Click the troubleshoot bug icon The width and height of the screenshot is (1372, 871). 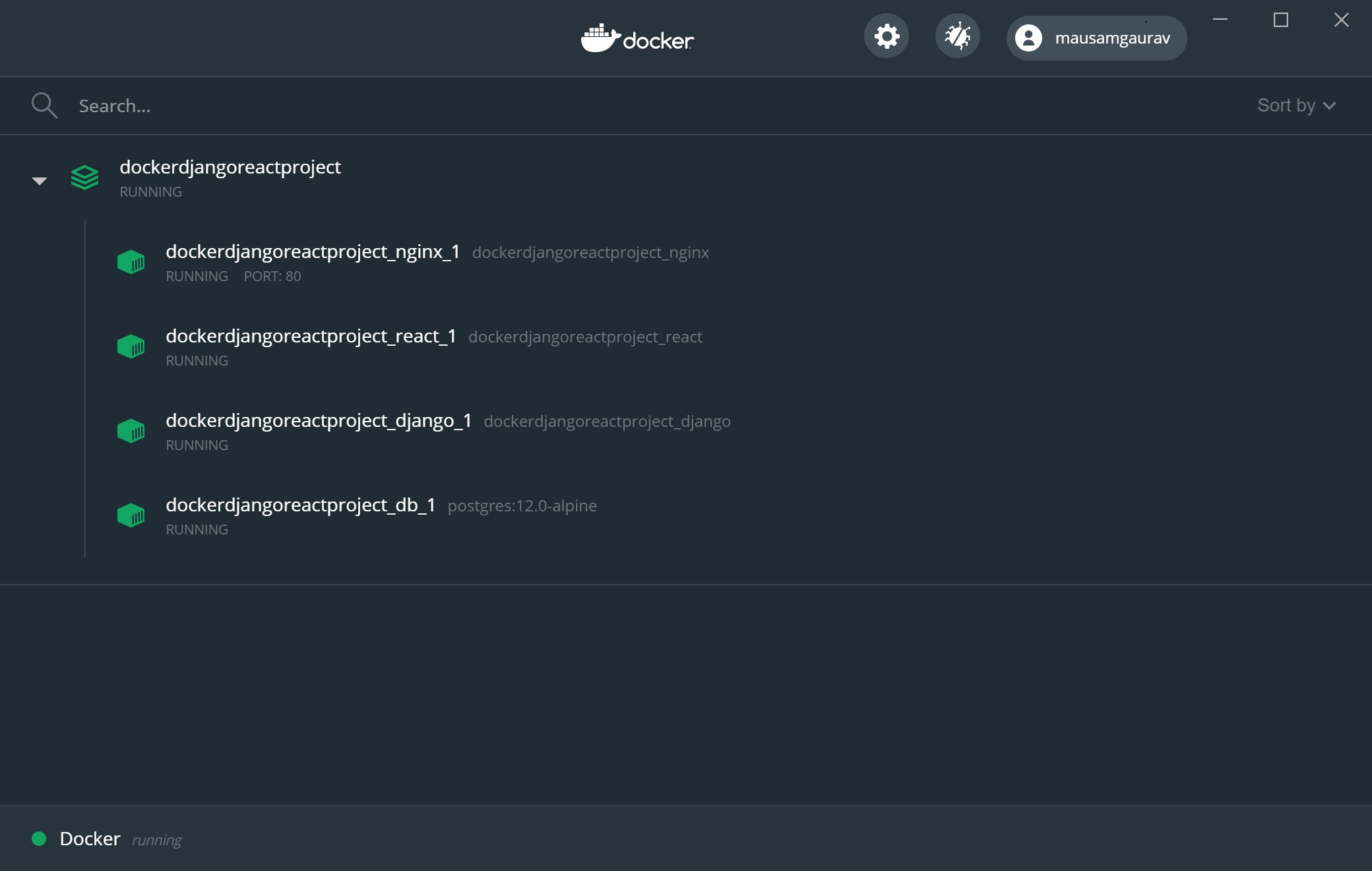click(957, 36)
